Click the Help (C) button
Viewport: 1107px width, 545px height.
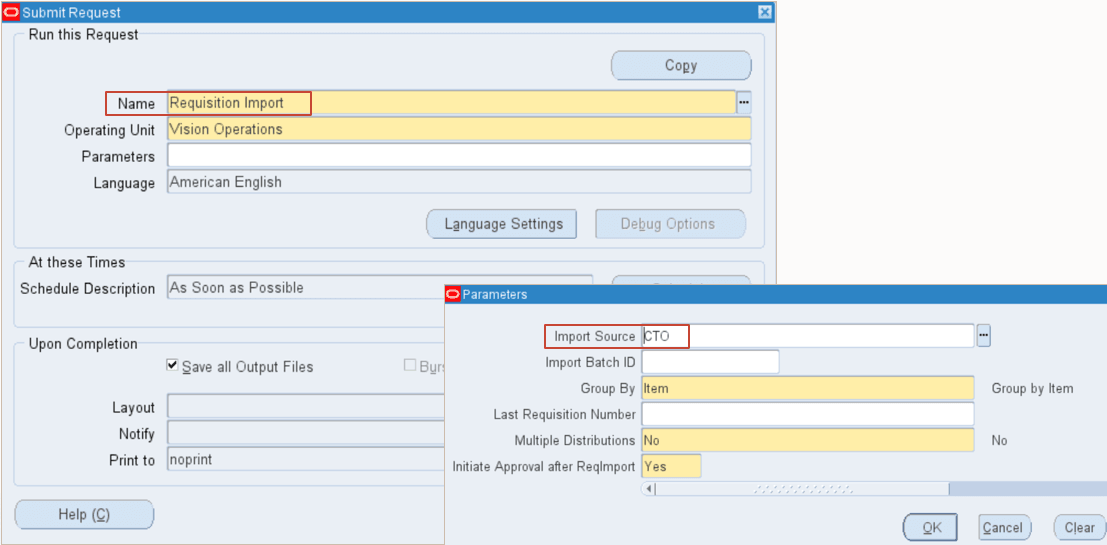pos(84,515)
